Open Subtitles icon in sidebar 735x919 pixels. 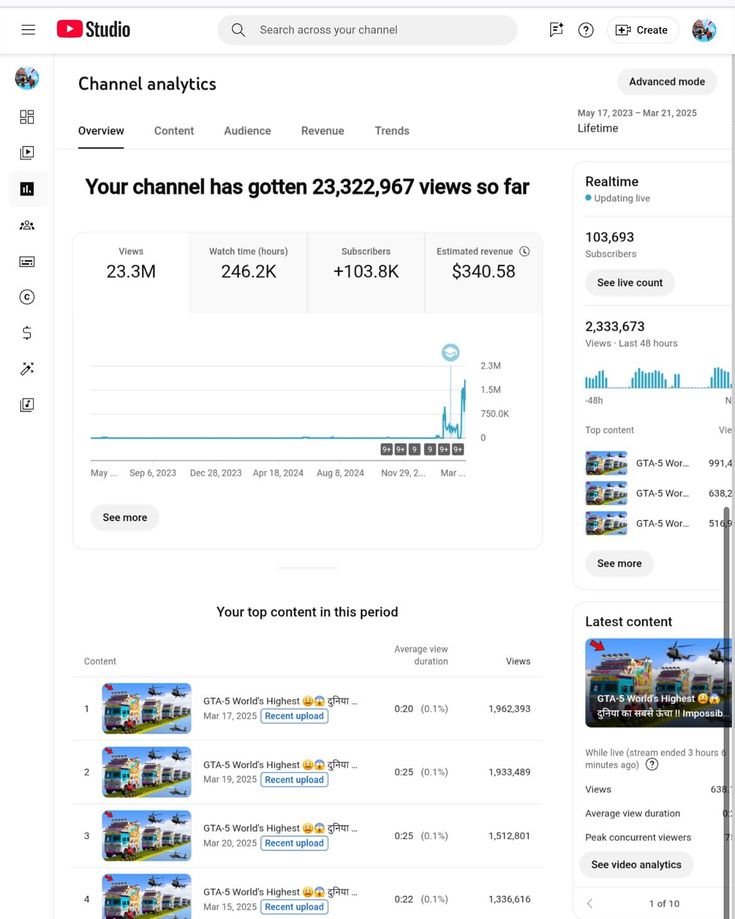27,261
